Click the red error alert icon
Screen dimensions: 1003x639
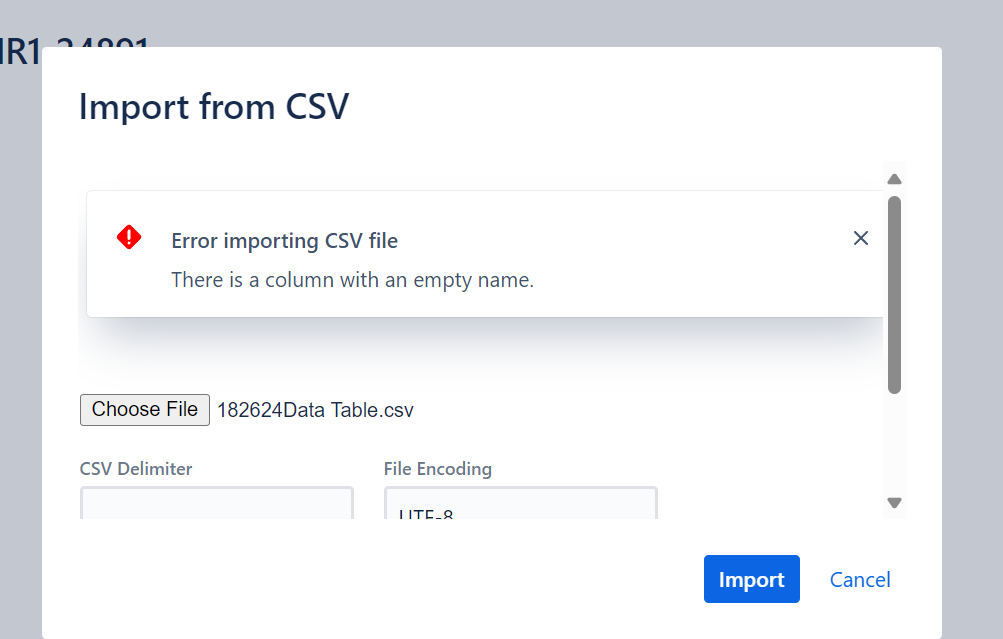129,237
